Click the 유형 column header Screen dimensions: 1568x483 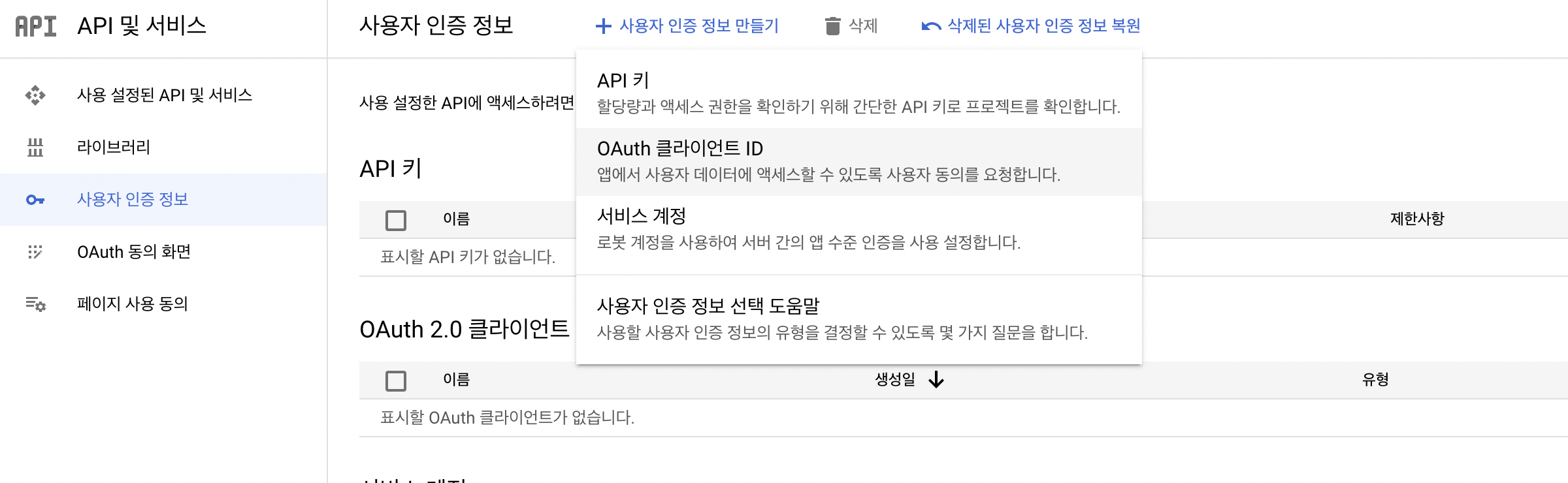[1375, 379]
